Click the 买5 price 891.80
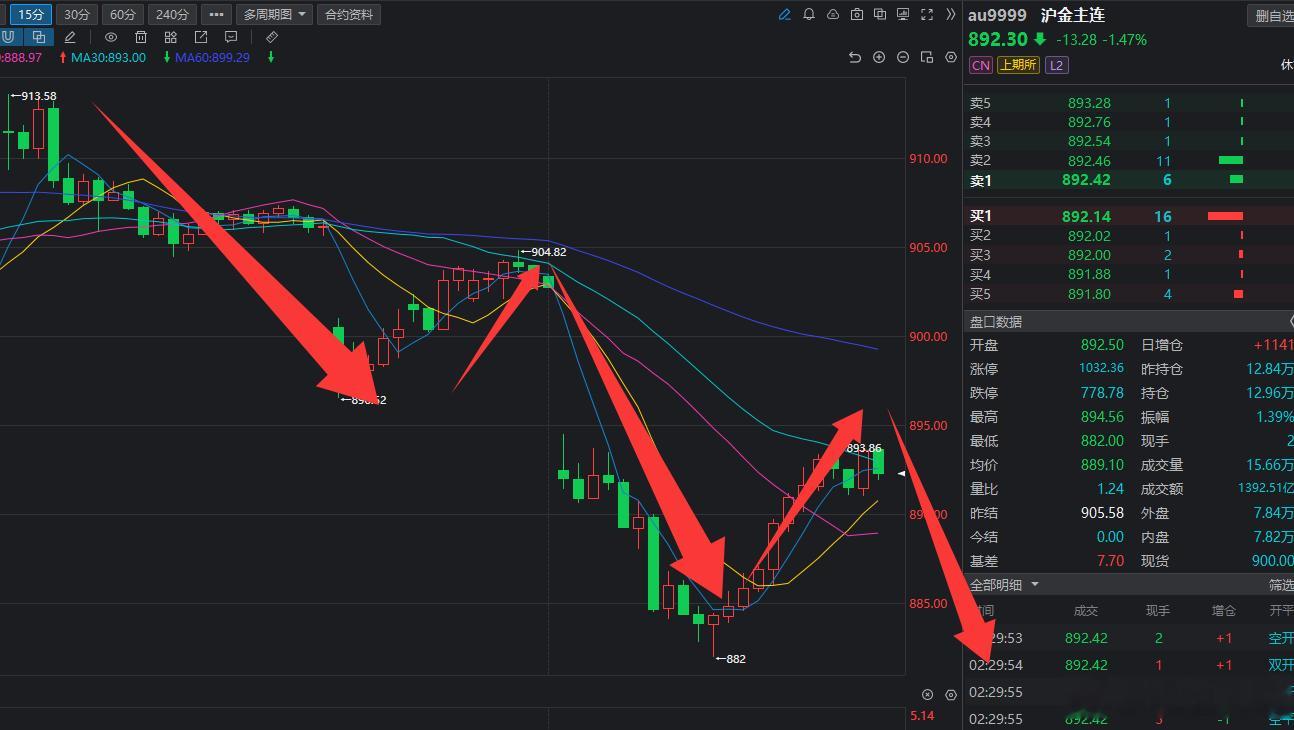 [1089, 294]
